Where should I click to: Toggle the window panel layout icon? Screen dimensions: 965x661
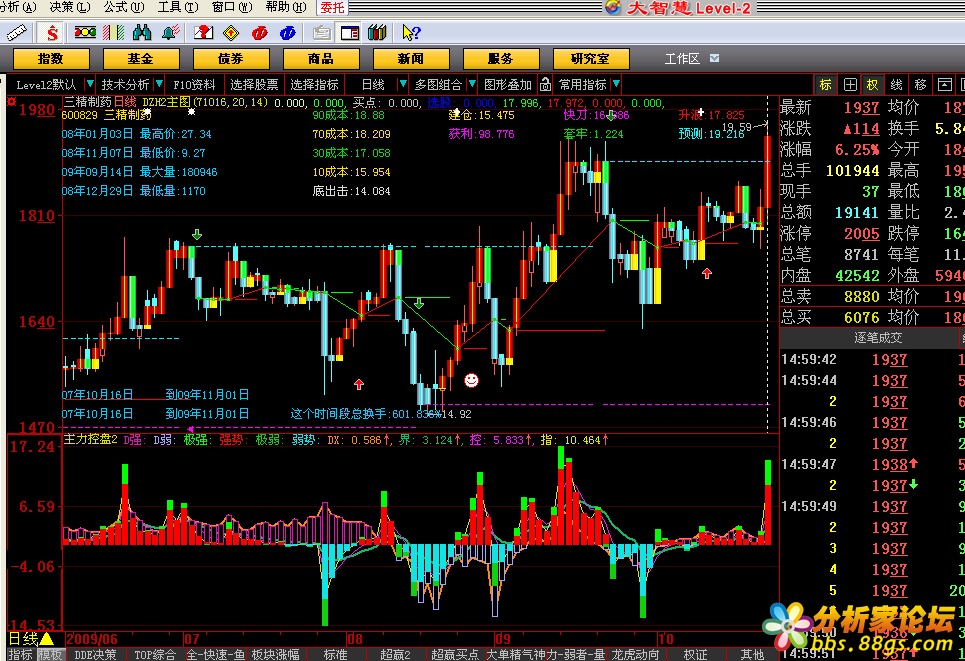(x=350, y=33)
